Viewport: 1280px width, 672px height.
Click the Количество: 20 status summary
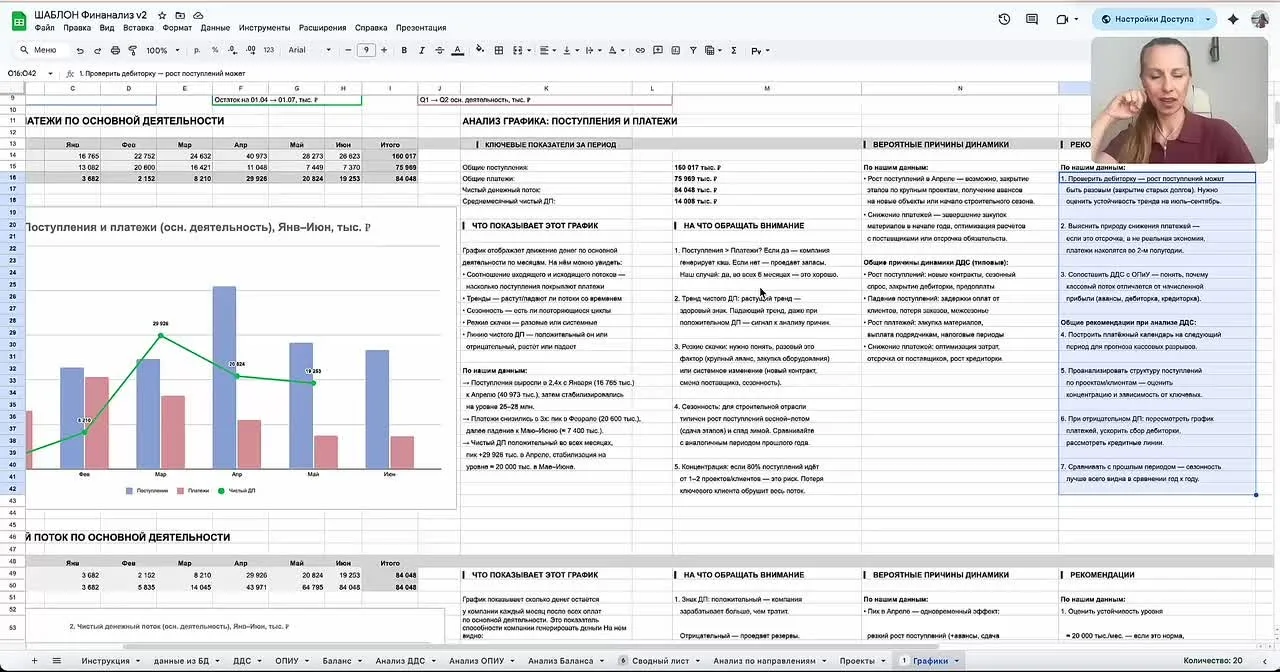(x=1213, y=661)
